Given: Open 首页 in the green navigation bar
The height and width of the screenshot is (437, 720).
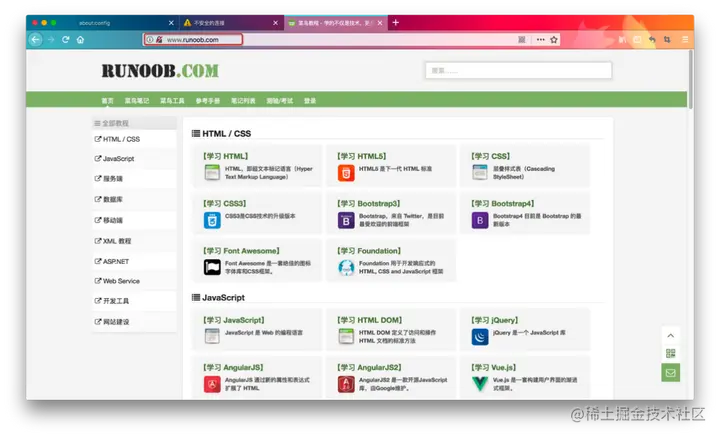Looking at the screenshot, I should (x=107, y=101).
